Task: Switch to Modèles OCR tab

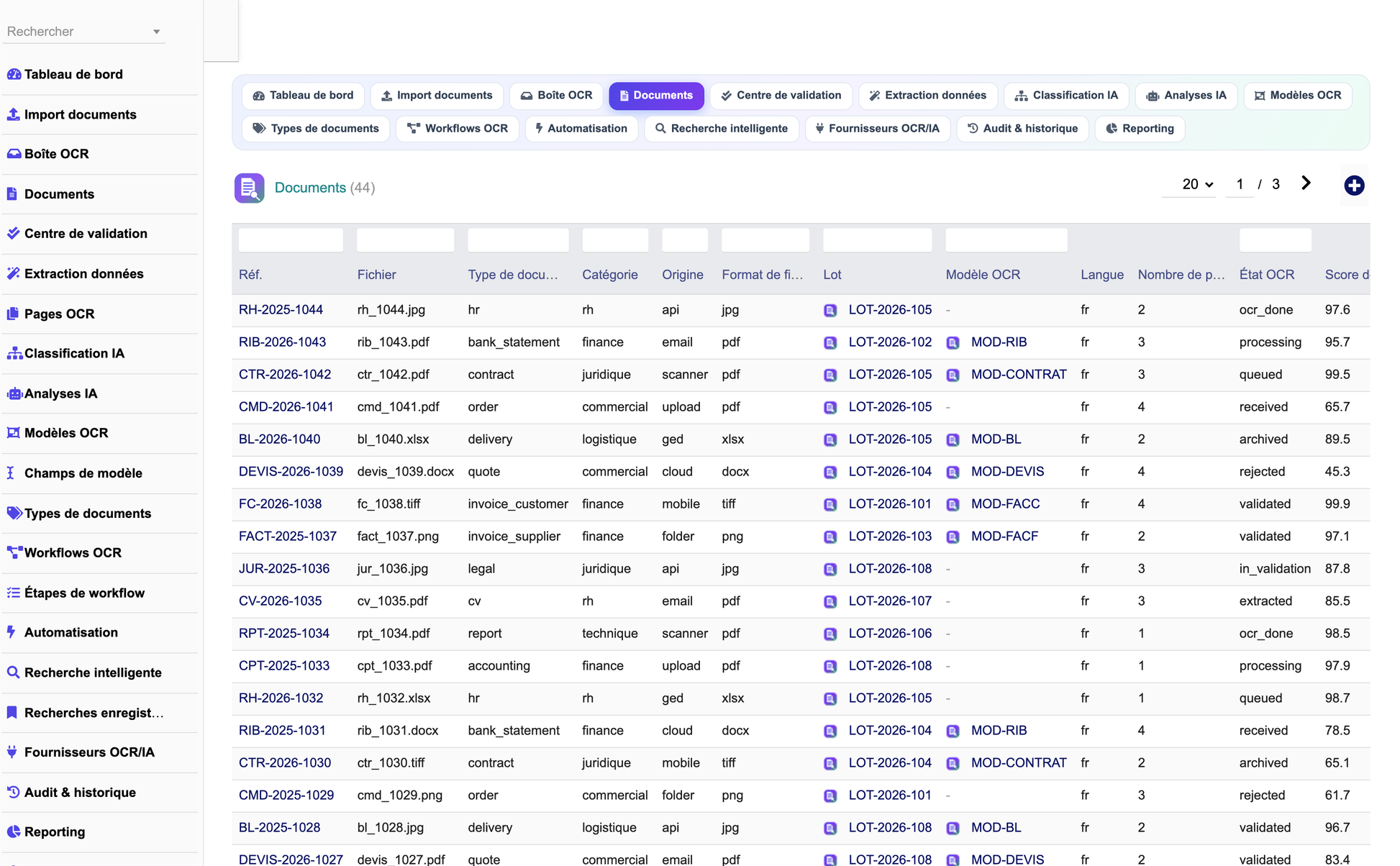Action: [x=1298, y=96]
